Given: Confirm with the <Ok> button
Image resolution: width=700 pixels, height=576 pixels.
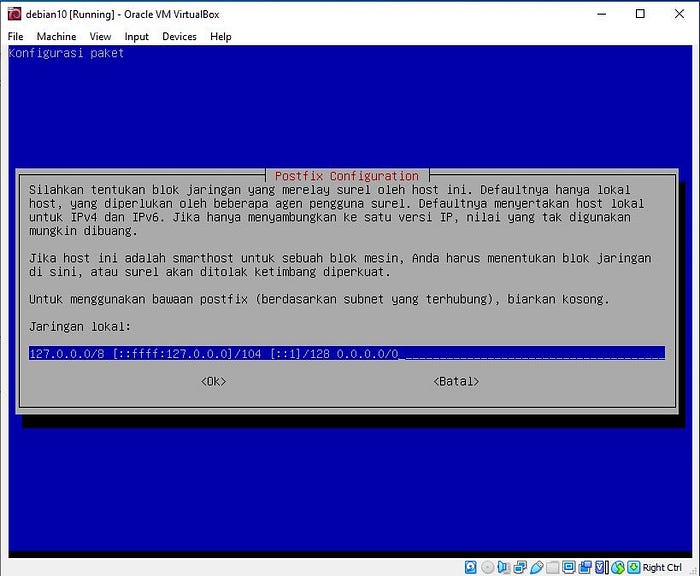Looking at the screenshot, I should coord(213,381).
